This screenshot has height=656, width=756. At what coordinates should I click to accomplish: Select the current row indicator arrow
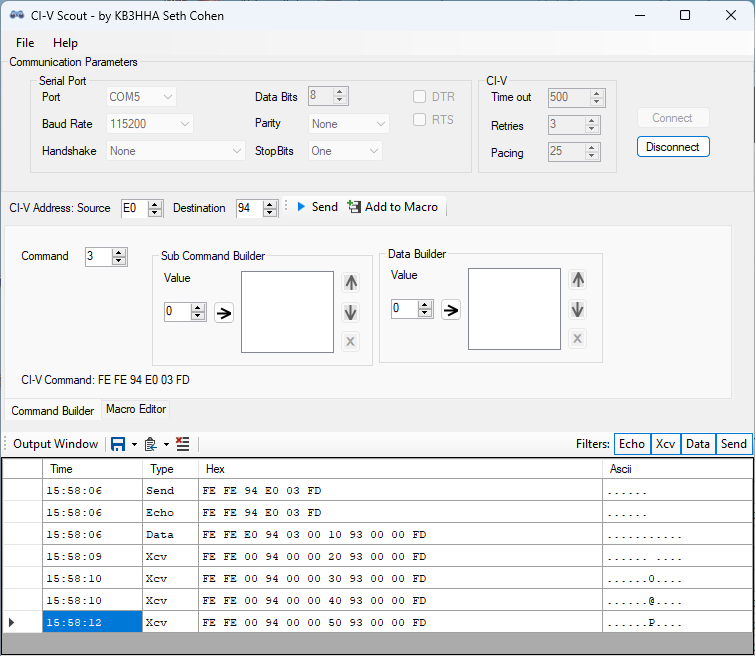pyautogui.click(x=12, y=622)
